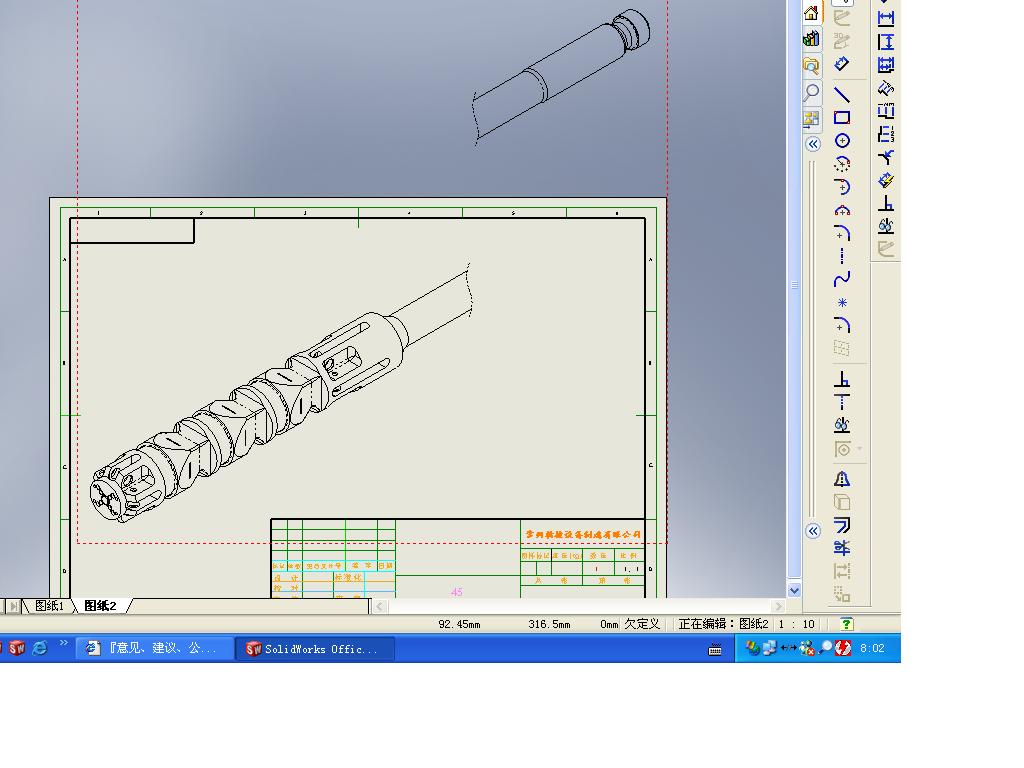
Task: Click the lightning-bolt Autodimension icon
Action: (x=886, y=180)
